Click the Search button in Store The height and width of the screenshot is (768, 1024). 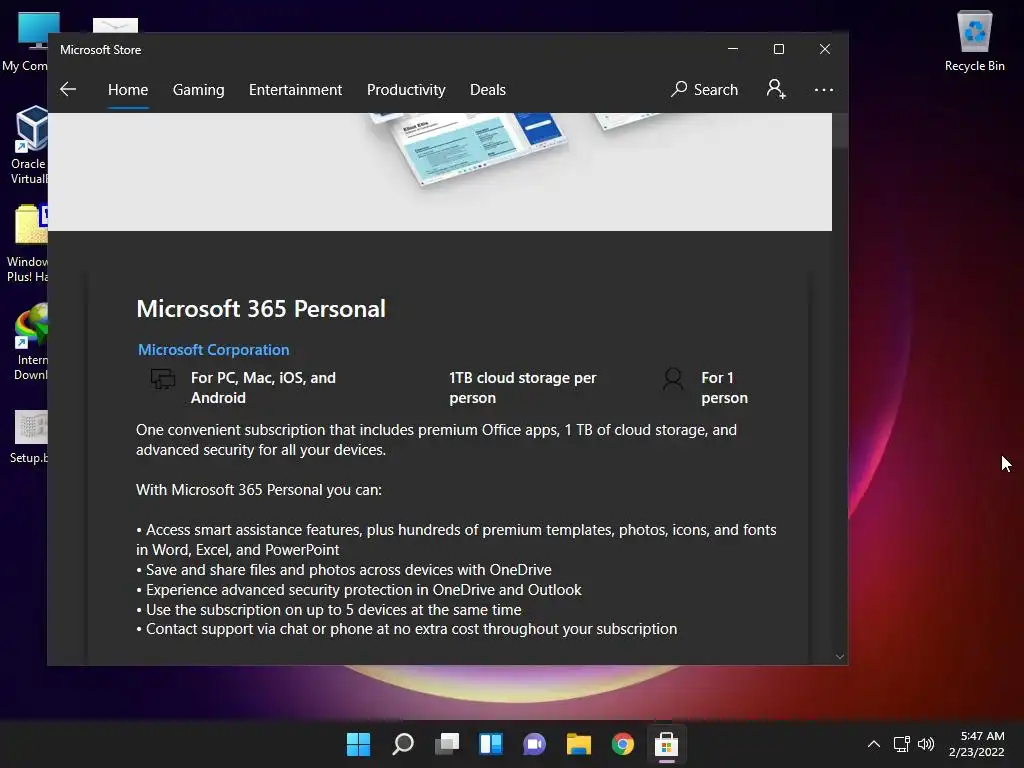(704, 89)
